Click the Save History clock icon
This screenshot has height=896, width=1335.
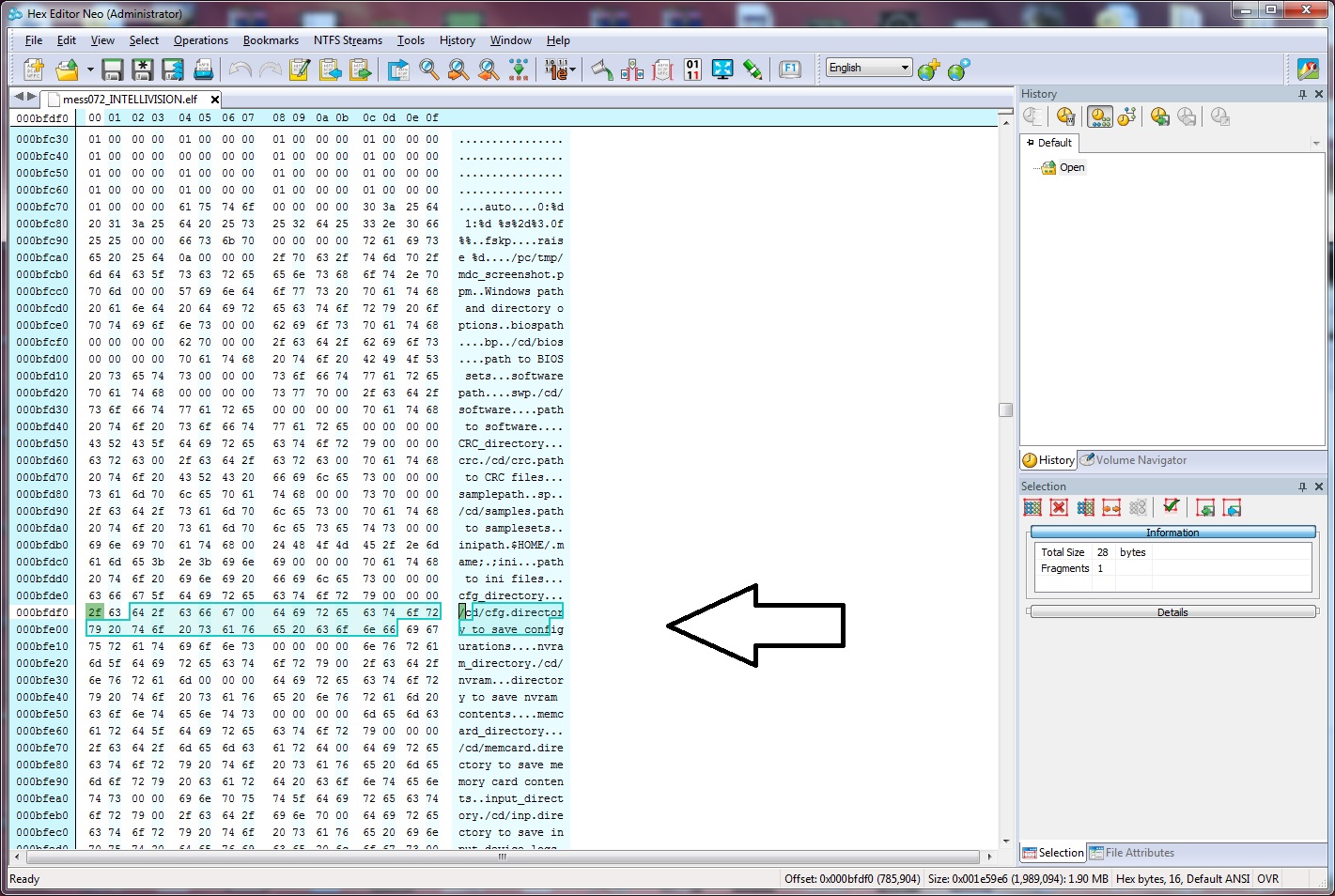coord(1160,116)
